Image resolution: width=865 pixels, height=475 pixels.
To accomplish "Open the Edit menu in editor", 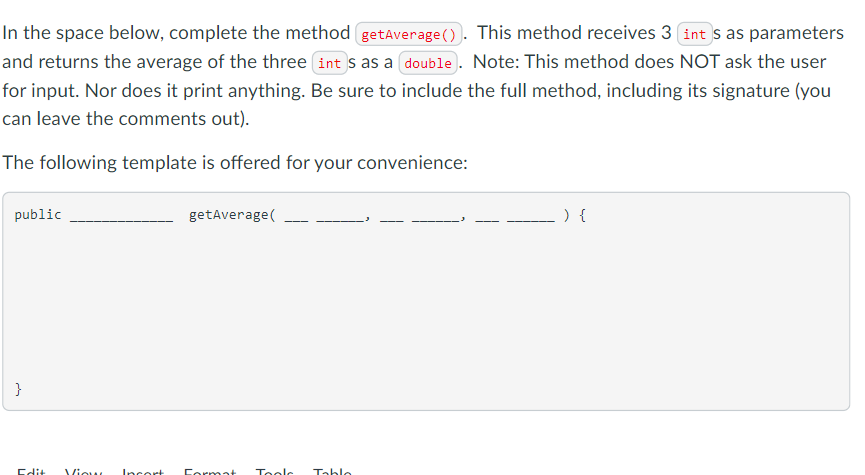I will coord(31,472).
